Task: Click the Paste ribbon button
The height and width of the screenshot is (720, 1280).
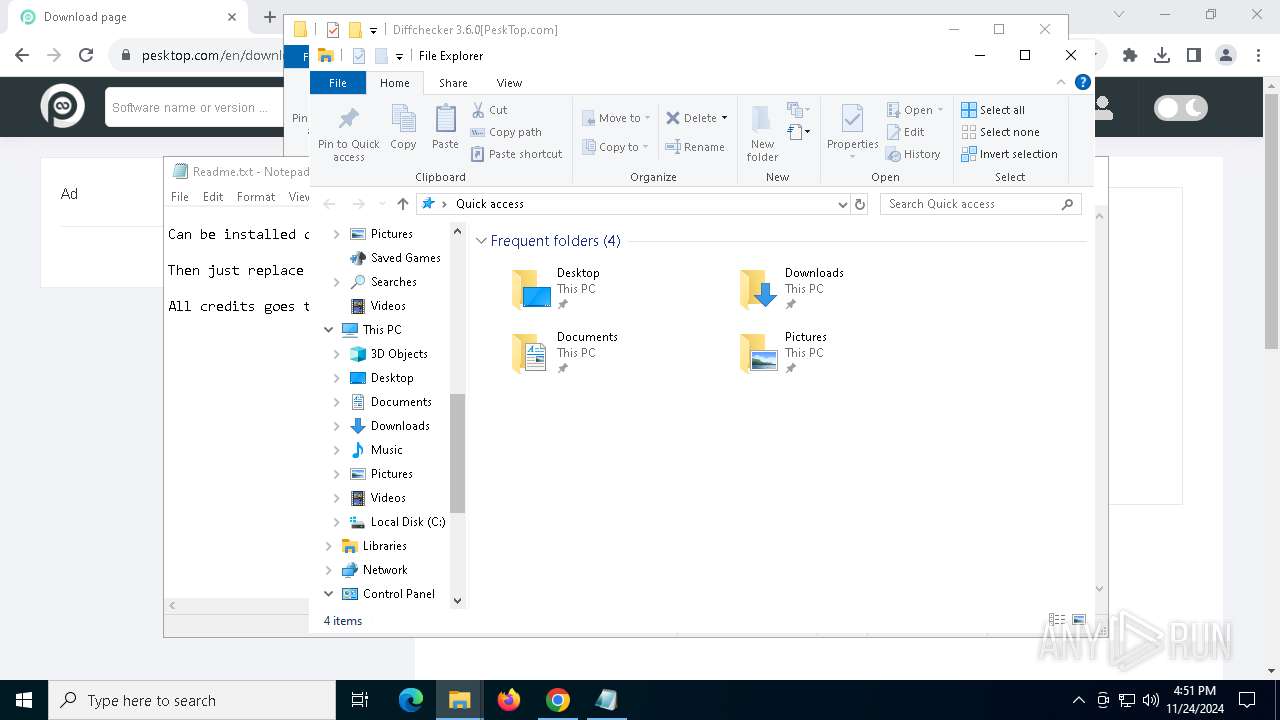Action: 445,127
